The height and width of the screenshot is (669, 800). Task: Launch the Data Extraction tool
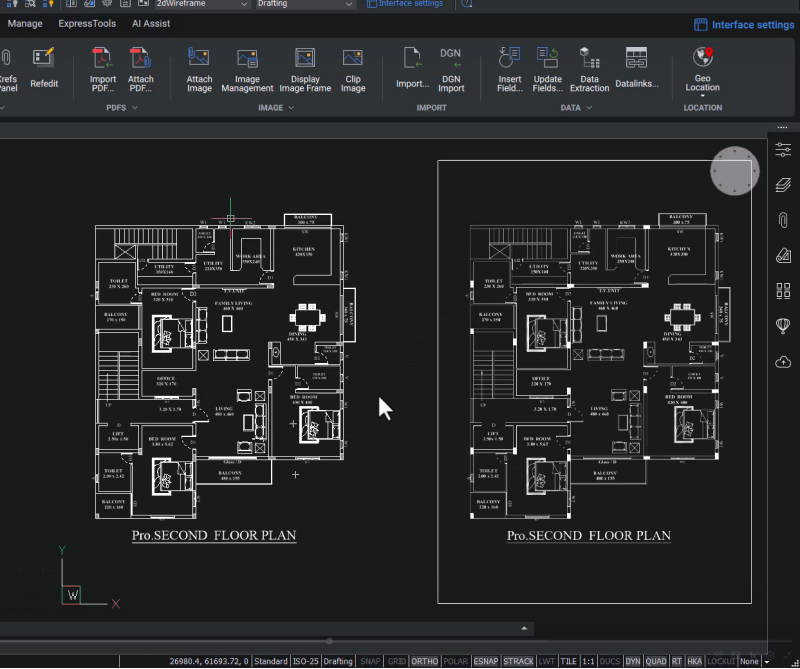pyautogui.click(x=589, y=69)
